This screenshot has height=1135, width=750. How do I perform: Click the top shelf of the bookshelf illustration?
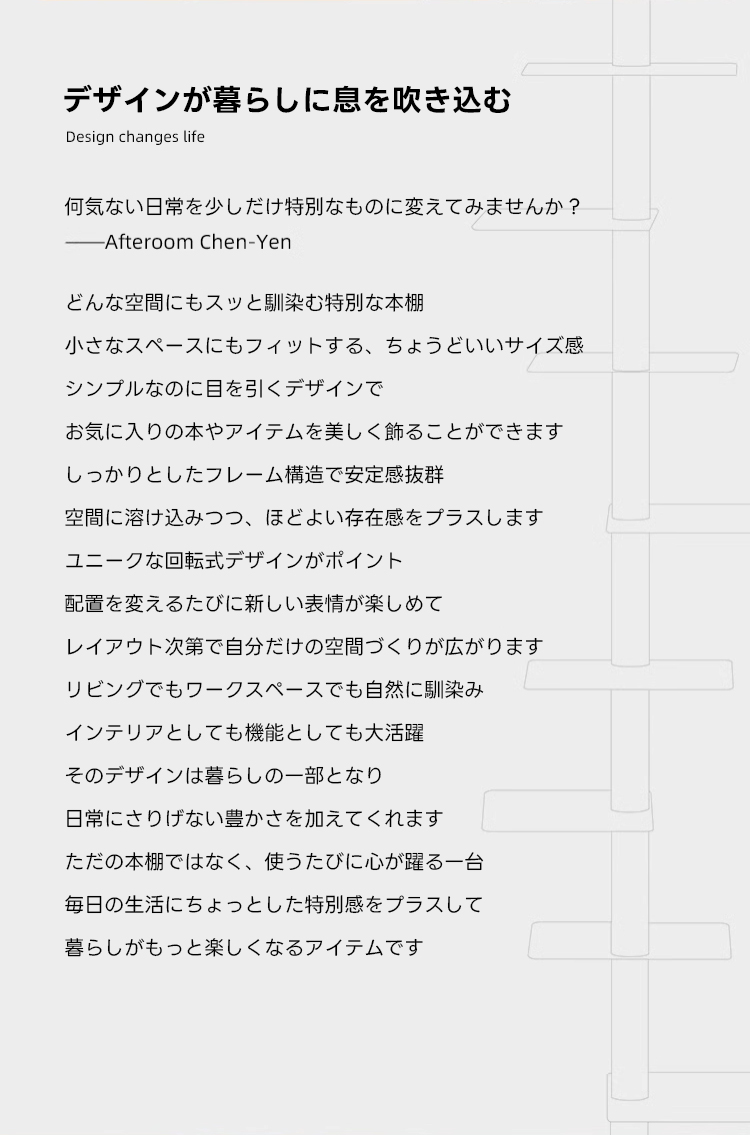pyautogui.click(x=630, y=69)
